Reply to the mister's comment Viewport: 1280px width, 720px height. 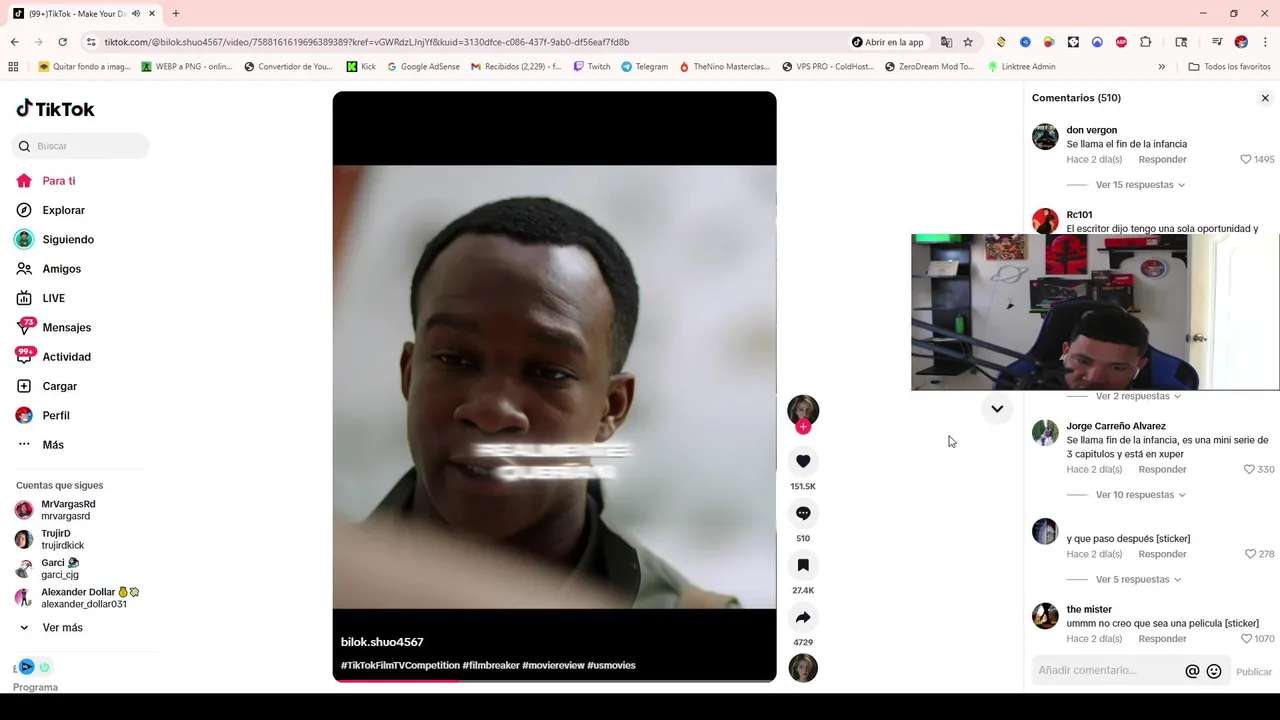1162,639
